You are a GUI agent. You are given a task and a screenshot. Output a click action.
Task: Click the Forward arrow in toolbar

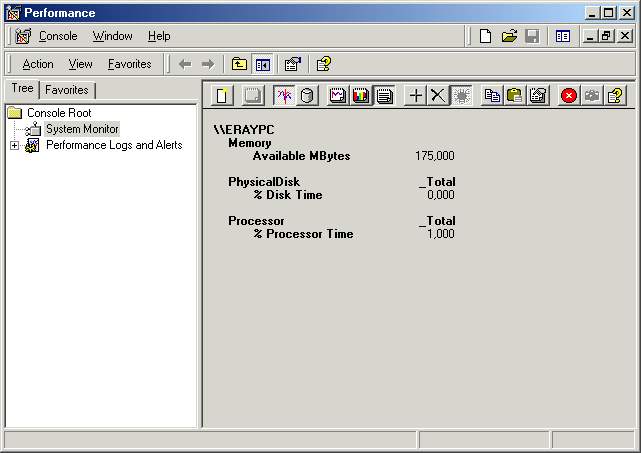pyautogui.click(x=208, y=64)
